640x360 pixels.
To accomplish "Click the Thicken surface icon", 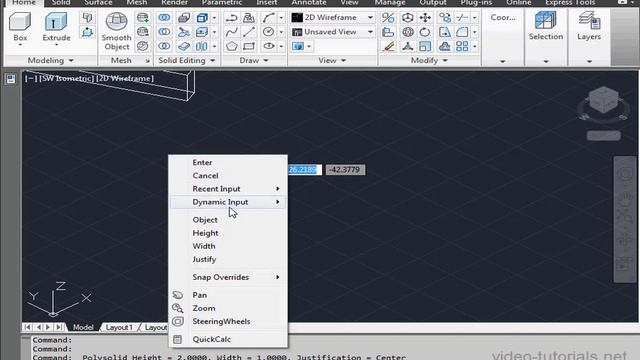I will point(184,46).
